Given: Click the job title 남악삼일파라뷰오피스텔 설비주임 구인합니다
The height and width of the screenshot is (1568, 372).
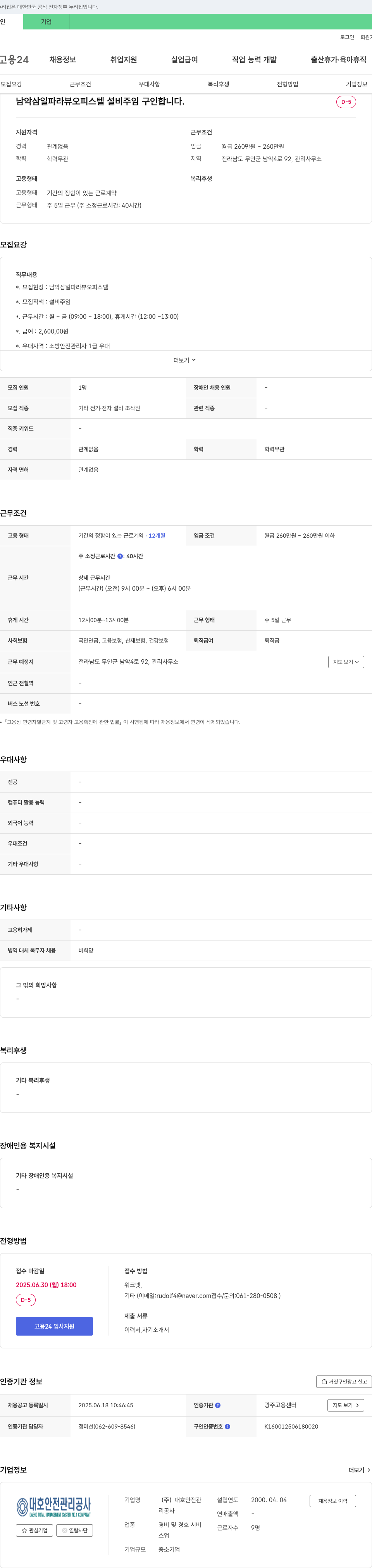Looking at the screenshot, I should tap(100, 101).
